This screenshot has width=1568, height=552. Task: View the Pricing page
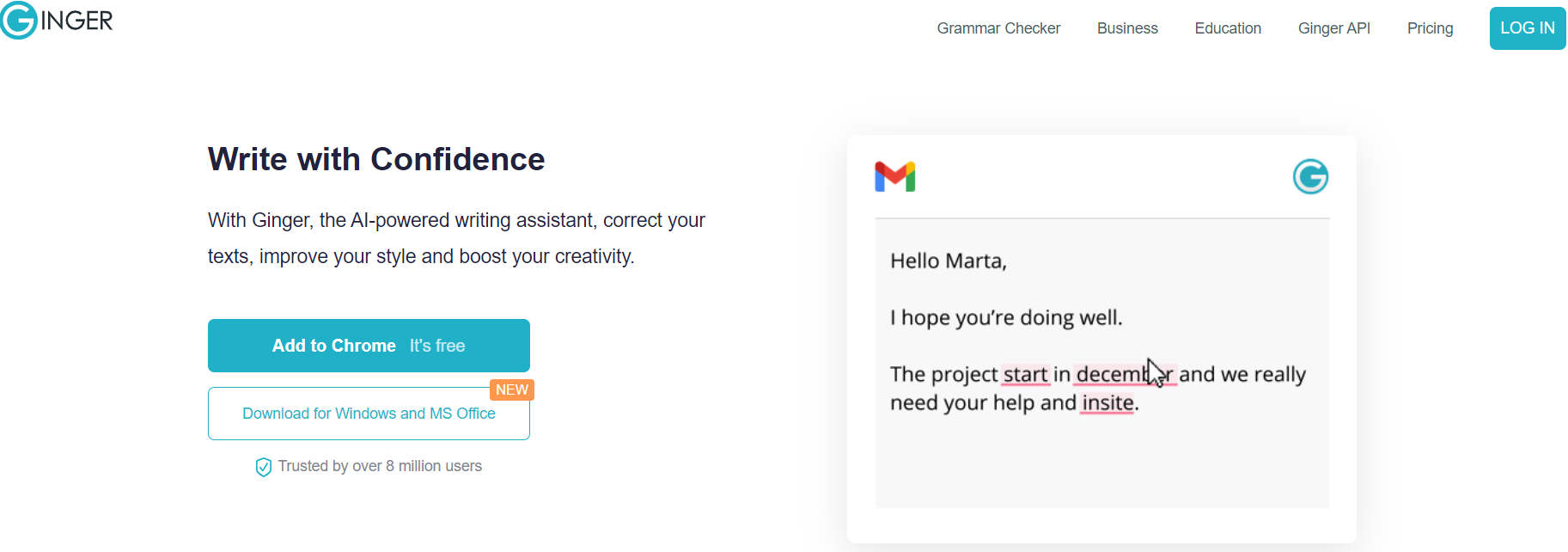1430,28
